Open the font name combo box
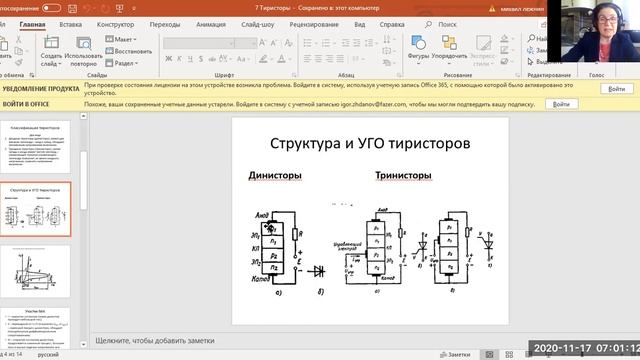This screenshot has height=360, width=640. 198,43
